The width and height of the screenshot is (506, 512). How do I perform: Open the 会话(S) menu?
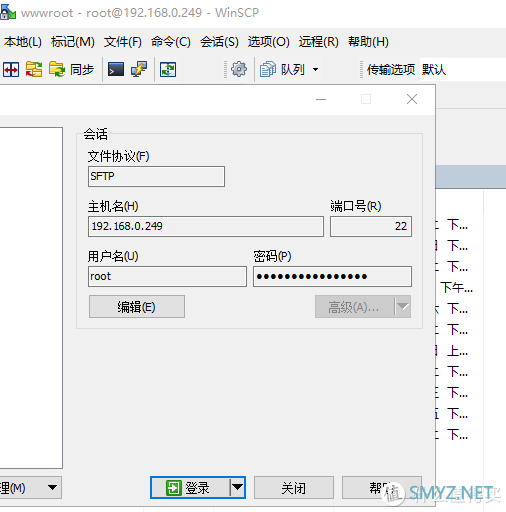coord(219,42)
